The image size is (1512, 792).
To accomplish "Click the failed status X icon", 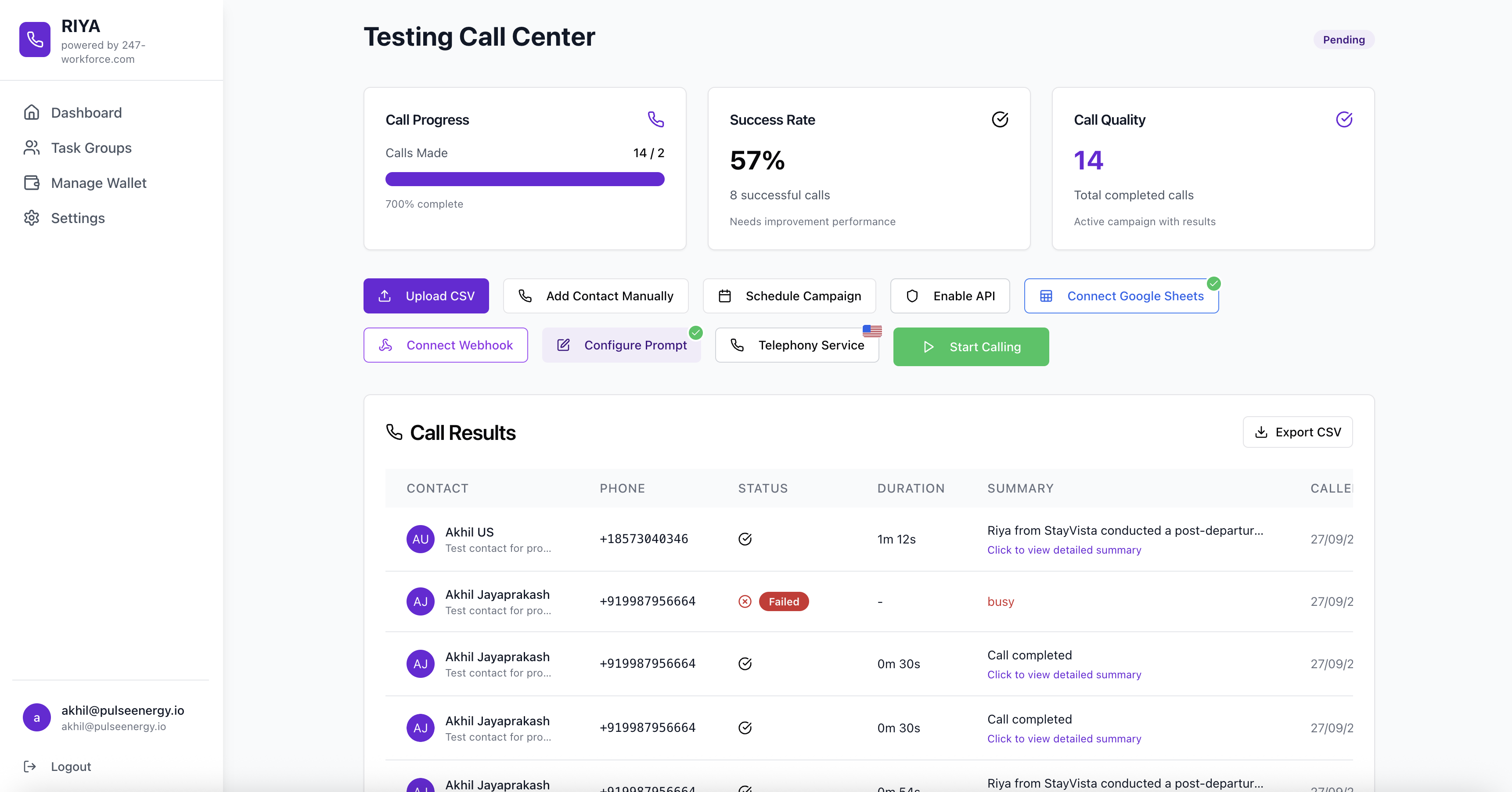I will [x=745, y=601].
